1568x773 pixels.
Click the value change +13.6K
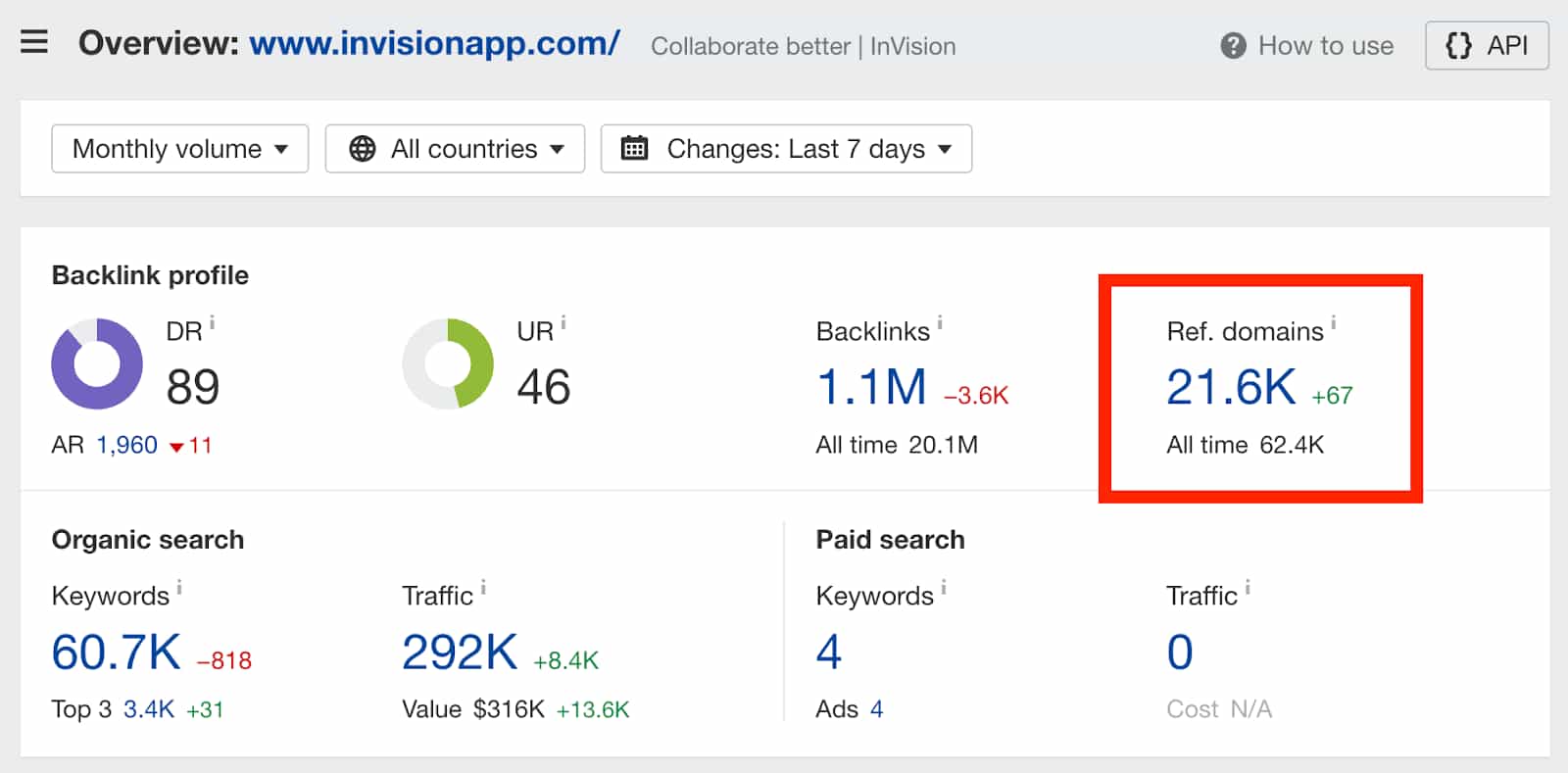593,709
